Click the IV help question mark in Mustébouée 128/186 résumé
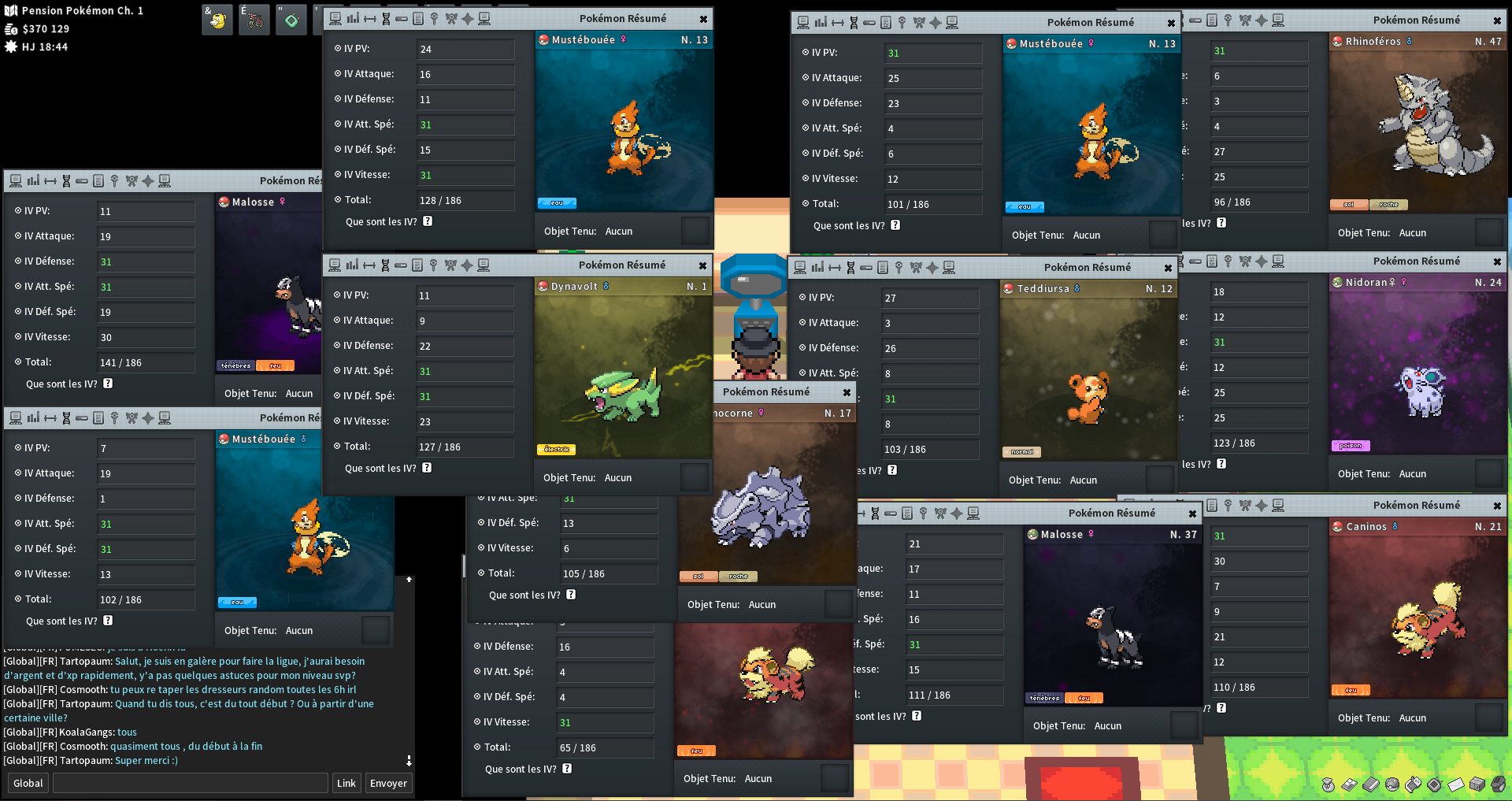 tap(428, 221)
